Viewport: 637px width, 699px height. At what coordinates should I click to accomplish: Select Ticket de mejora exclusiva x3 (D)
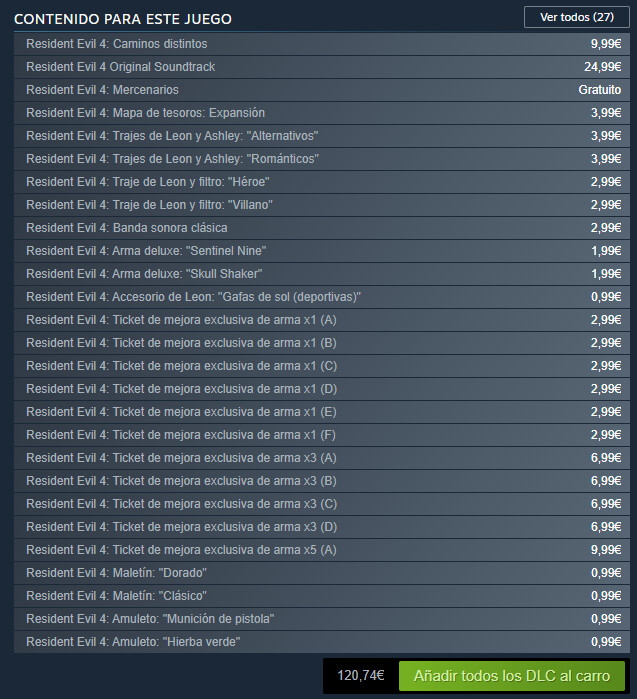click(321, 527)
